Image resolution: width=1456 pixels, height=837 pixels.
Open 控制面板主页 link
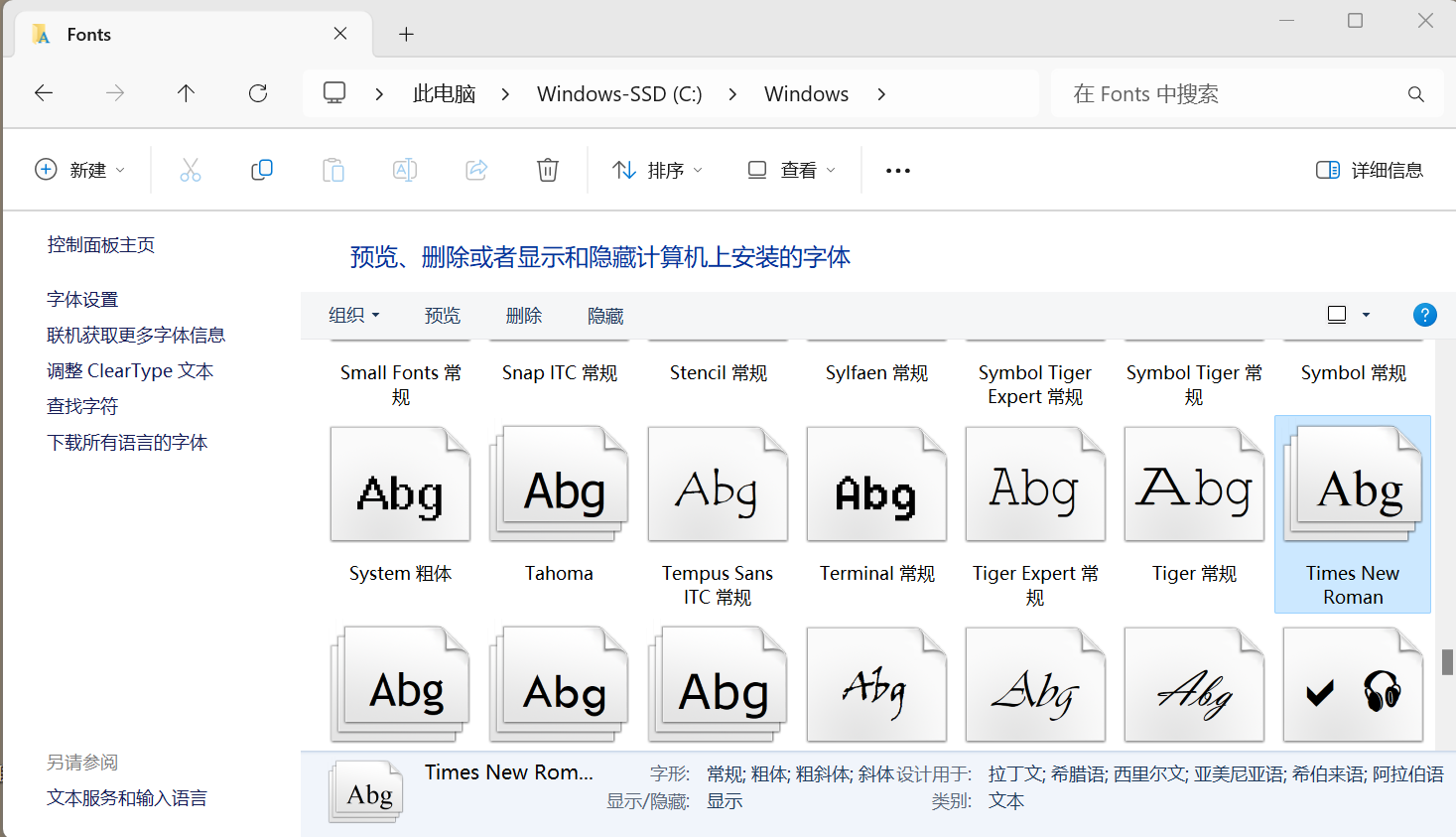101,244
